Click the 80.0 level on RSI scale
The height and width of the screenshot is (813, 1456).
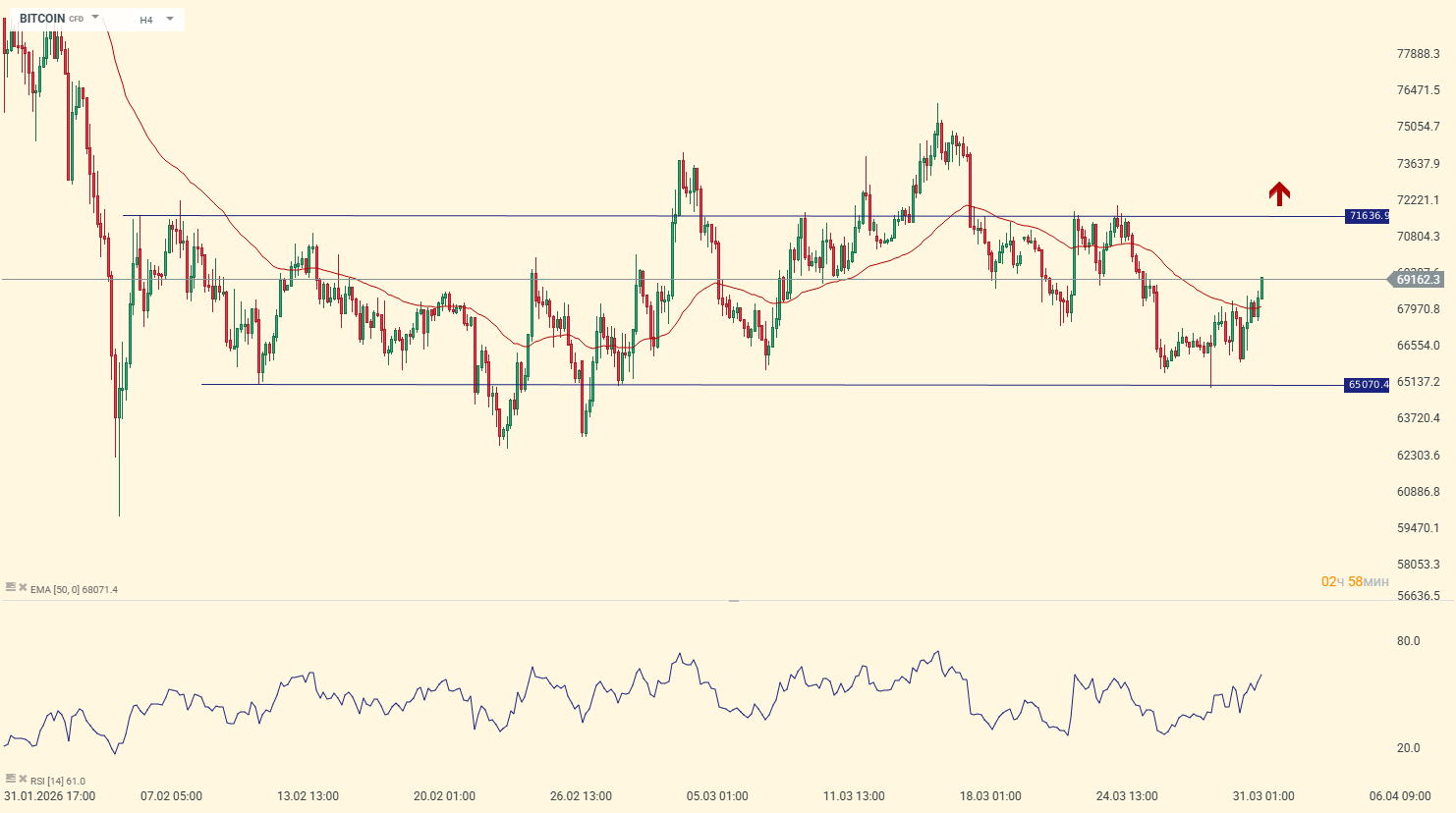pyautogui.click(x=1408, y=641)
